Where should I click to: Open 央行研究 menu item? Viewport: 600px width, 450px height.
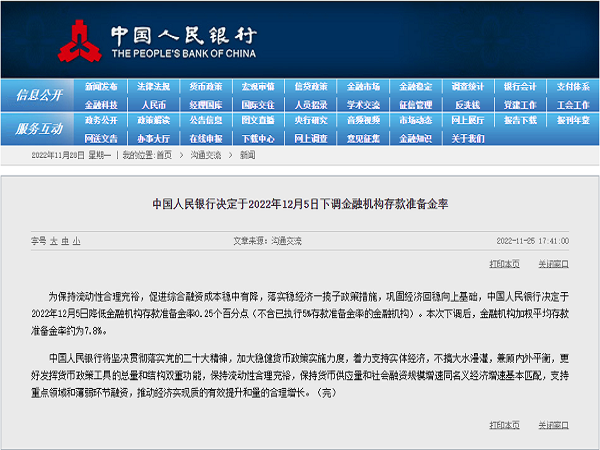(311, 121)
